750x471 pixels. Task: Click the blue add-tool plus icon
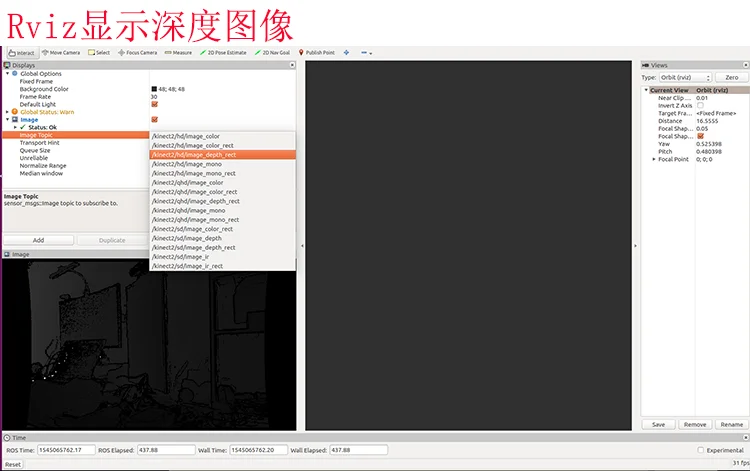tap(346, 53)
